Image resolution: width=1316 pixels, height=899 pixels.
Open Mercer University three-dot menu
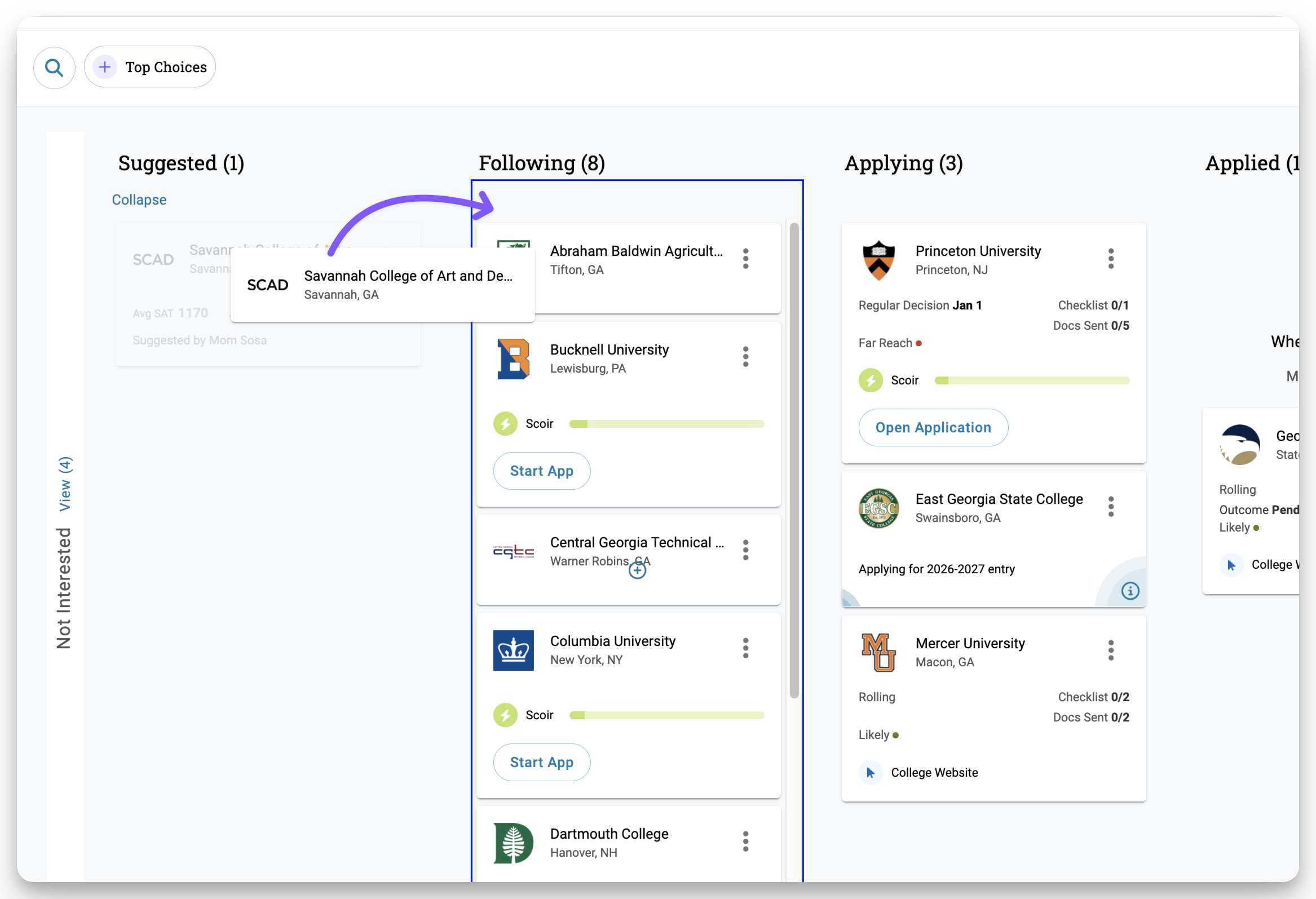coord(1111,650)
